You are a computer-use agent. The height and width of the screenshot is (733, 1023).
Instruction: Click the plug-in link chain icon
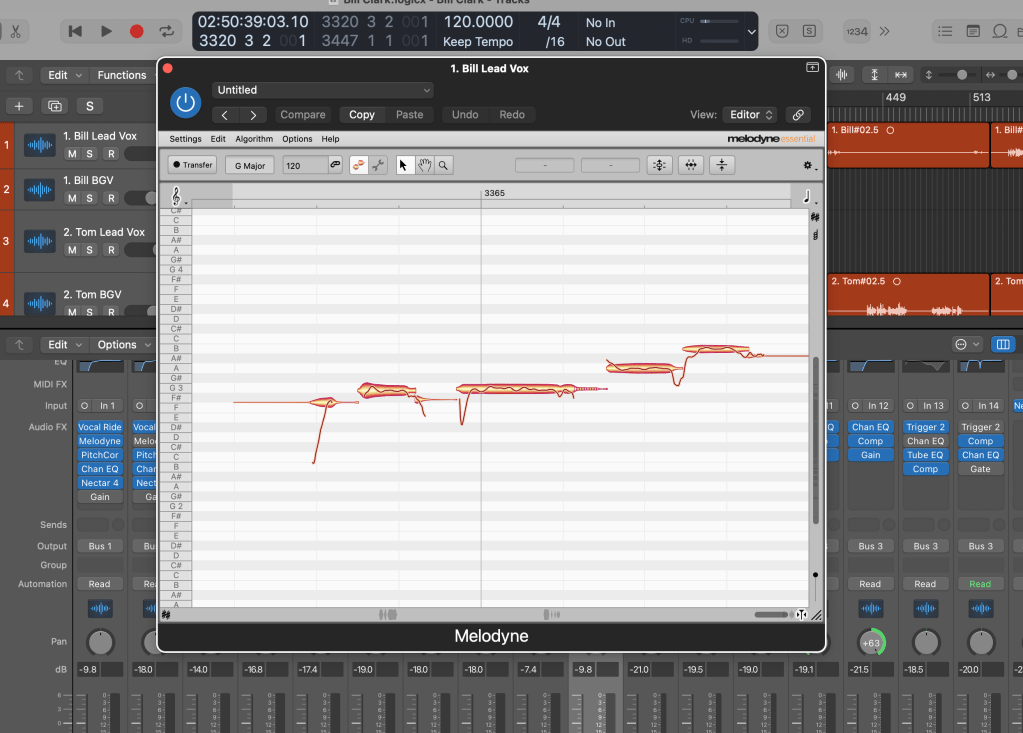tap(797, 115)
